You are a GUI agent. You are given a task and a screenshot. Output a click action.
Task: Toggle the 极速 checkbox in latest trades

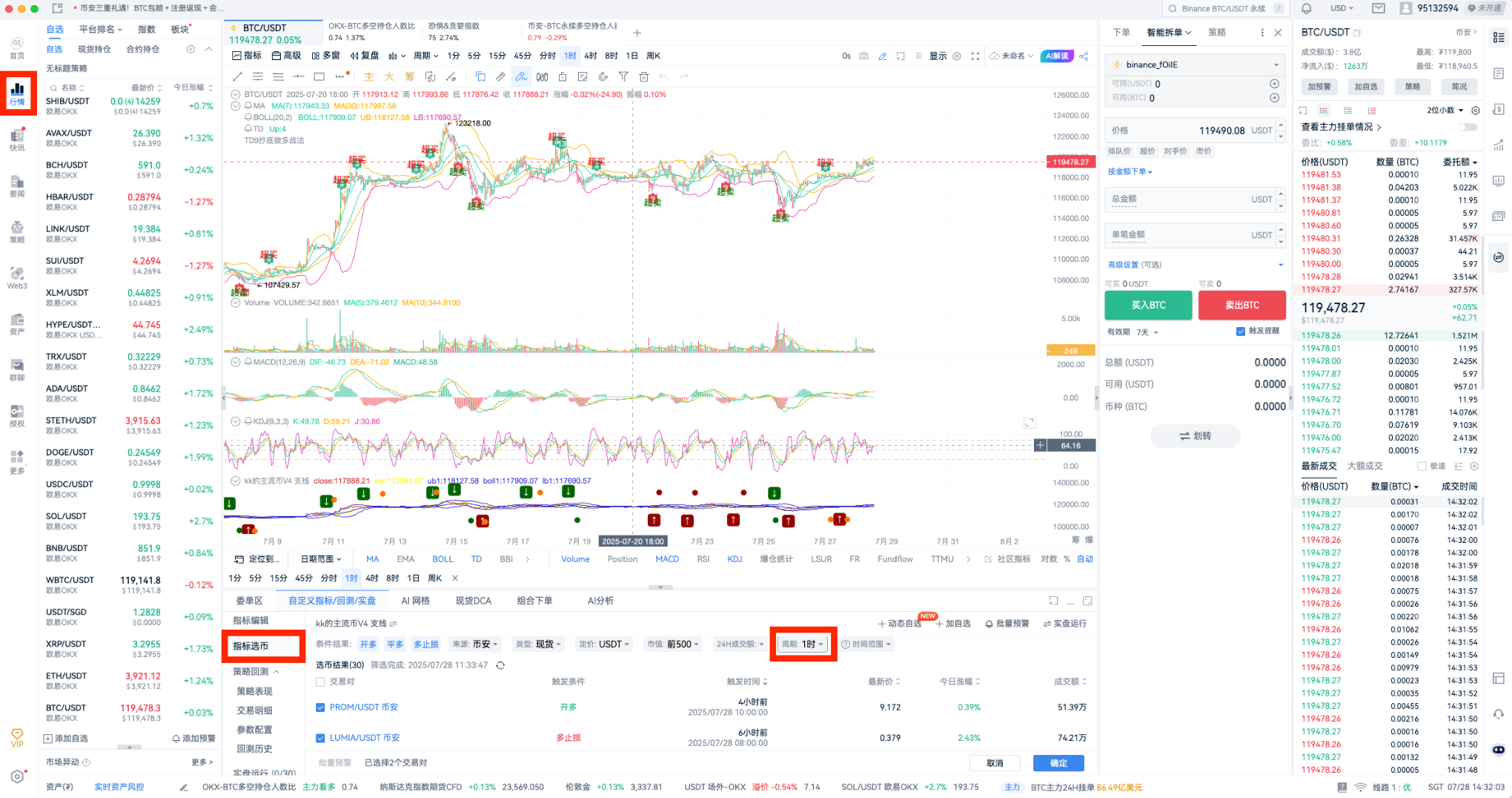[x=1422, y=466]
